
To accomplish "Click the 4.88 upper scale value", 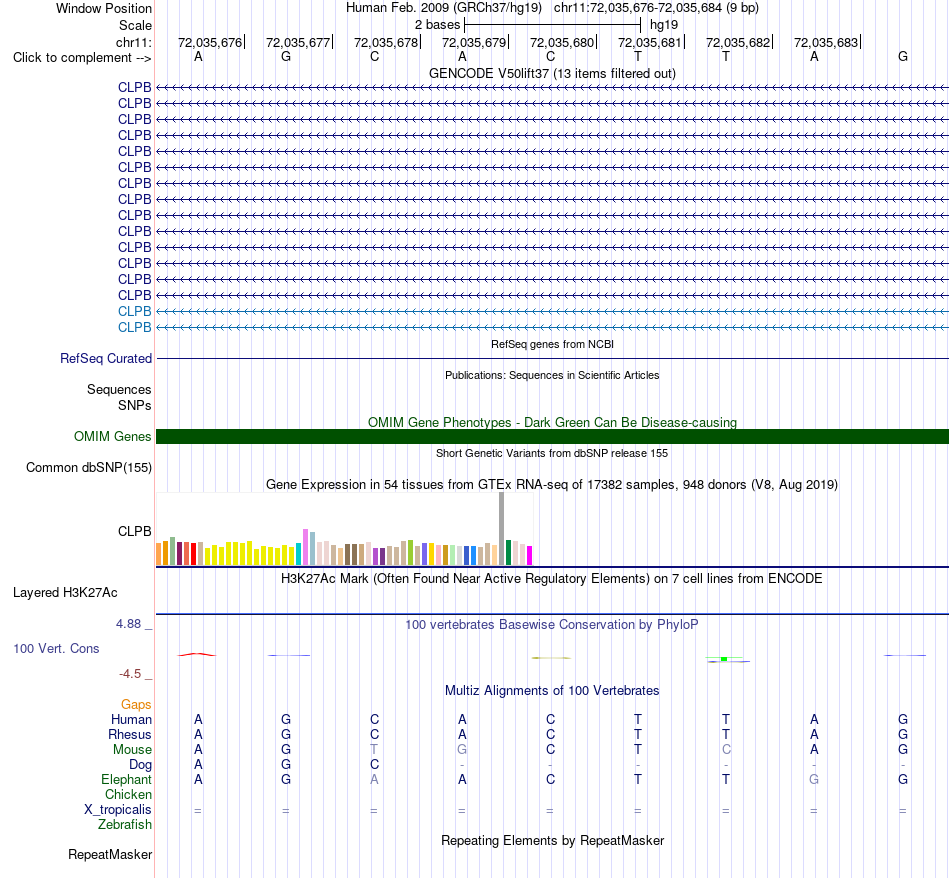I will tap(128, 624).
